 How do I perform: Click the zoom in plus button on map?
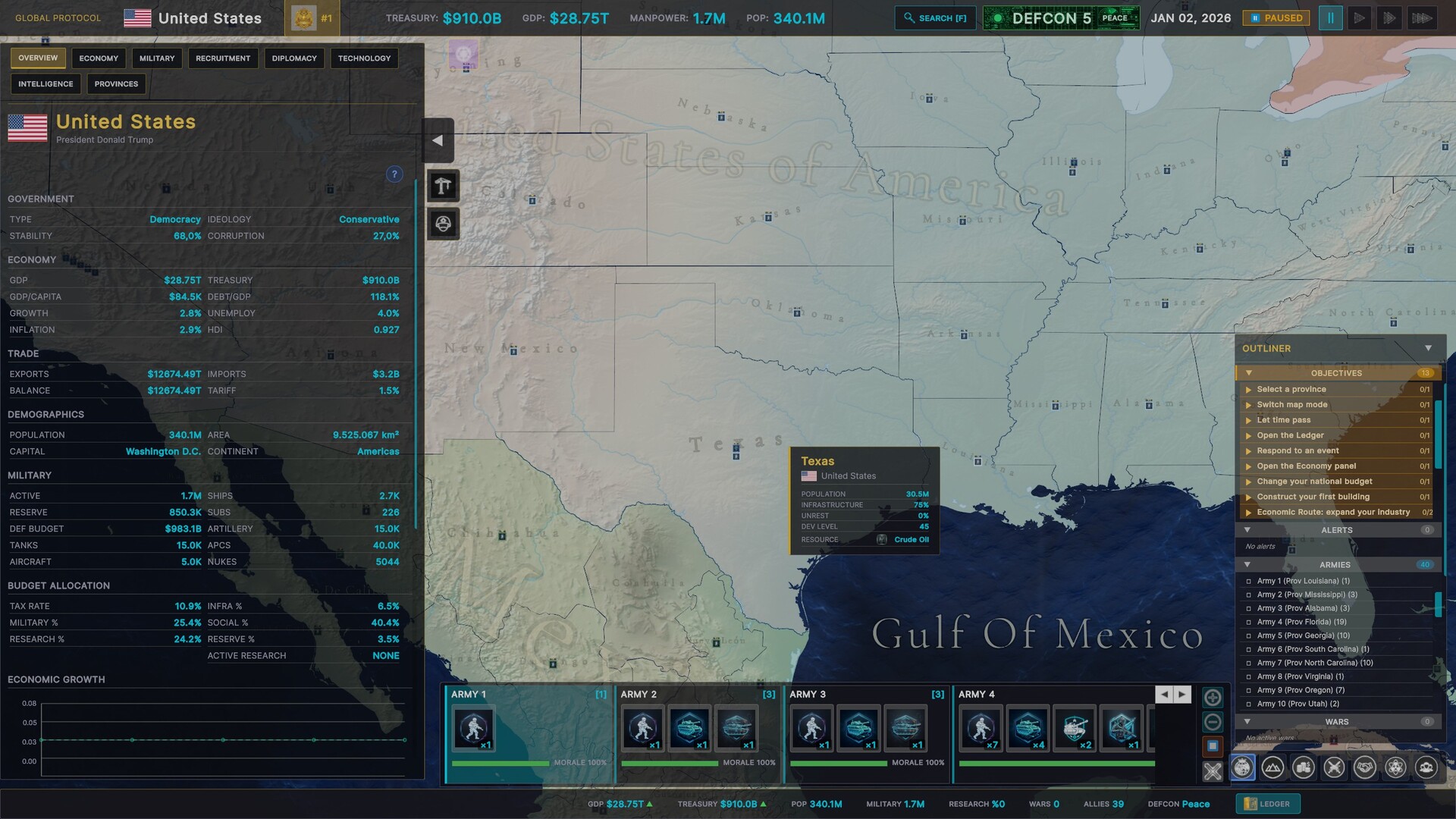click(1212, 696)
